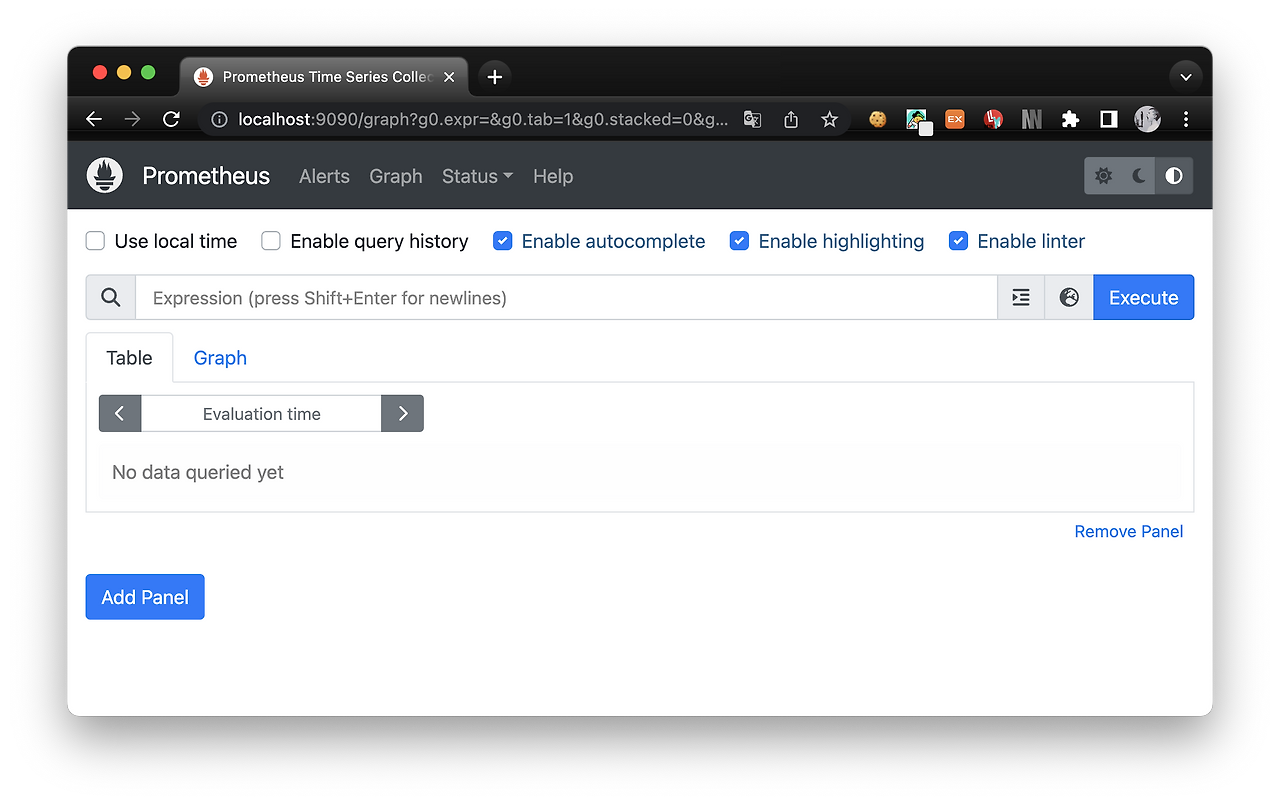Screen dimensions: 1280x805
Task: Expand the browser tab overview chevron
Action: click(1185, 76)
